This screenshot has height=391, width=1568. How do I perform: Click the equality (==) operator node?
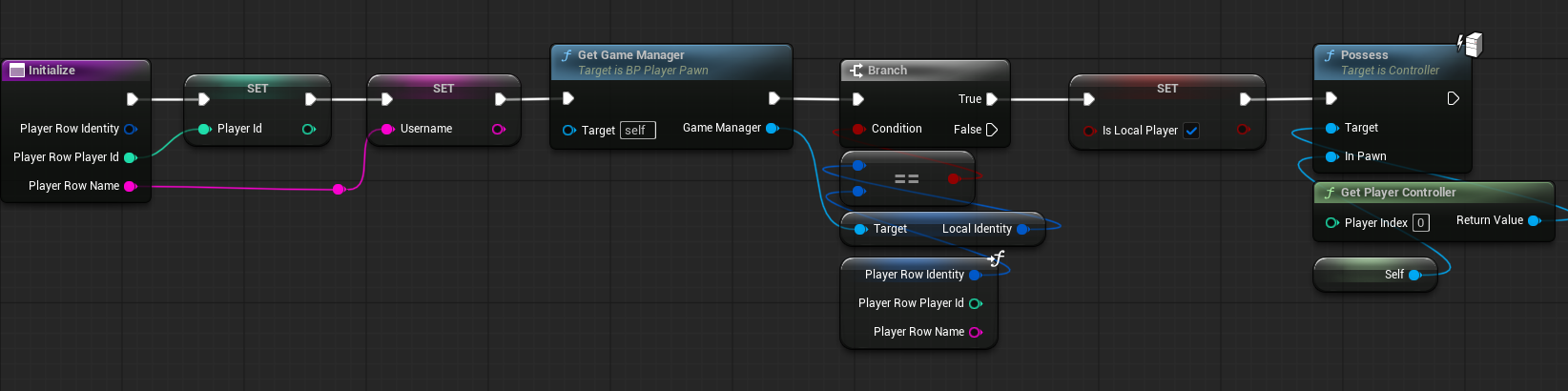coord(906,178)
